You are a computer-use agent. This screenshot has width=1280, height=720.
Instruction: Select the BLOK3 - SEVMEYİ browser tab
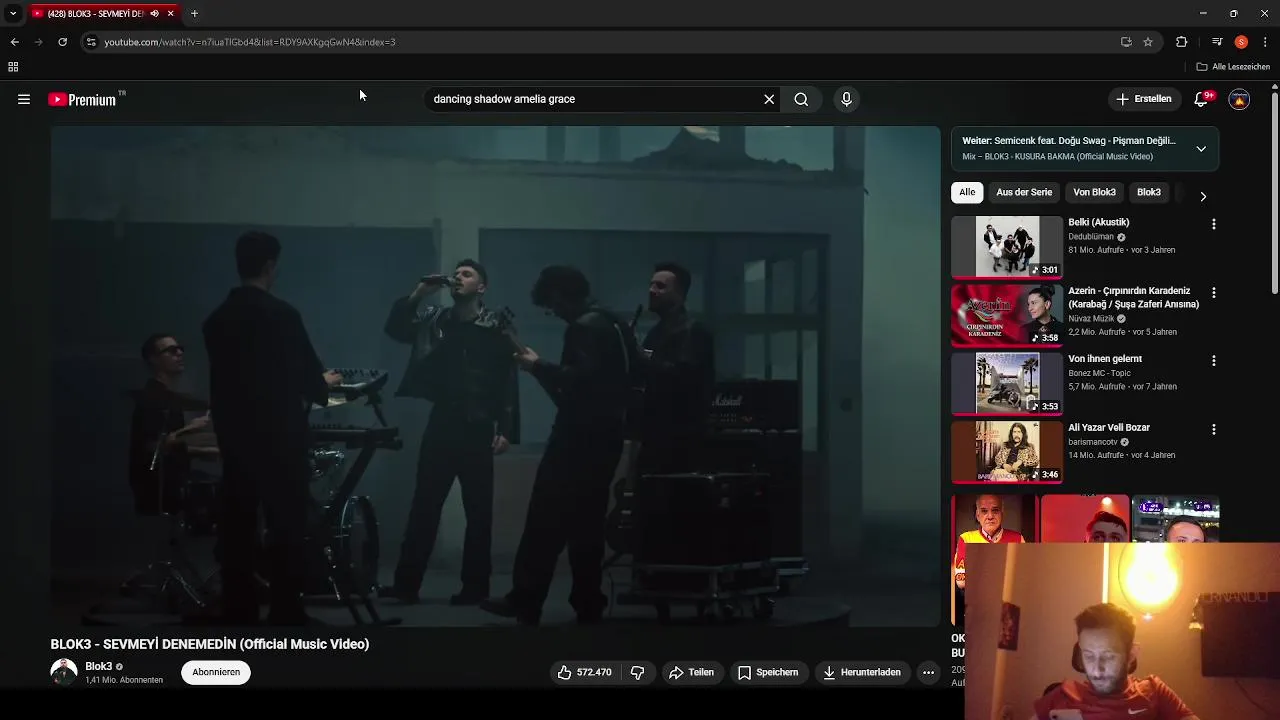pyautogui.click(x=104, y=14)
